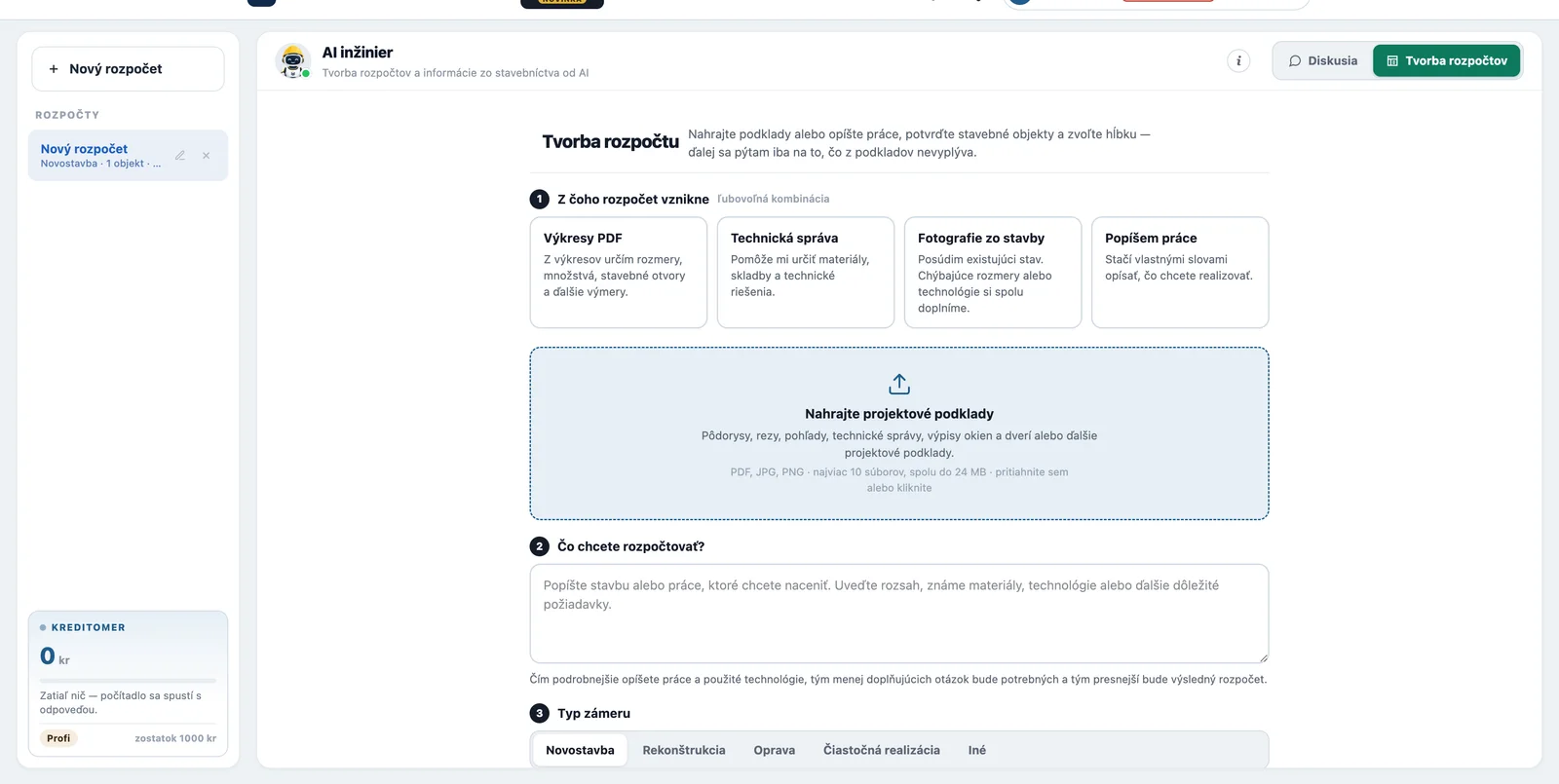Click 'zostatok 1000 kr' text
1559x784 pixels.
tap(175, 738)
